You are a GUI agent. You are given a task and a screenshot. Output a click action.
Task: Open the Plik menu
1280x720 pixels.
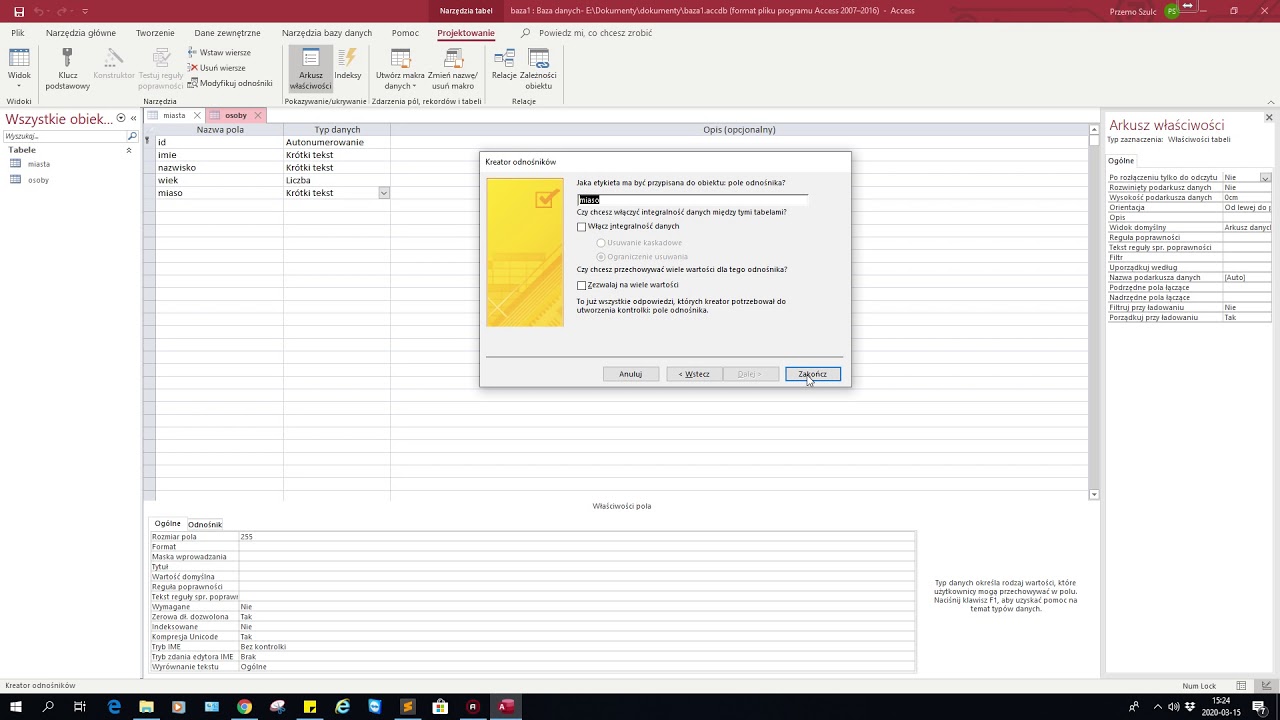click(x=18, y=33)
